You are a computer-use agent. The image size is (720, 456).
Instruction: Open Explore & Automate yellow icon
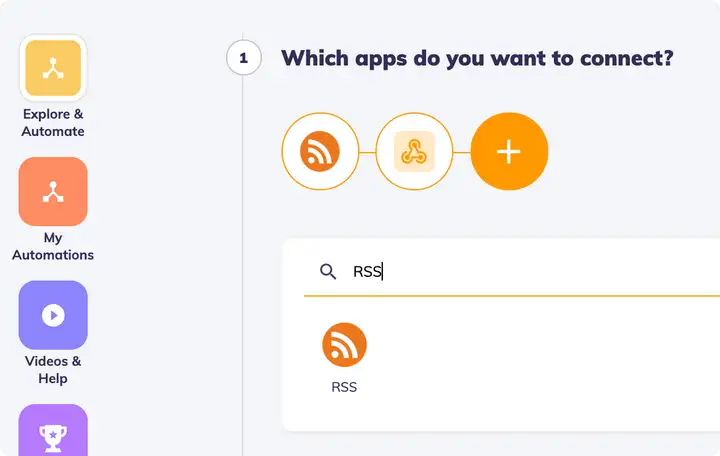[53, 68]
